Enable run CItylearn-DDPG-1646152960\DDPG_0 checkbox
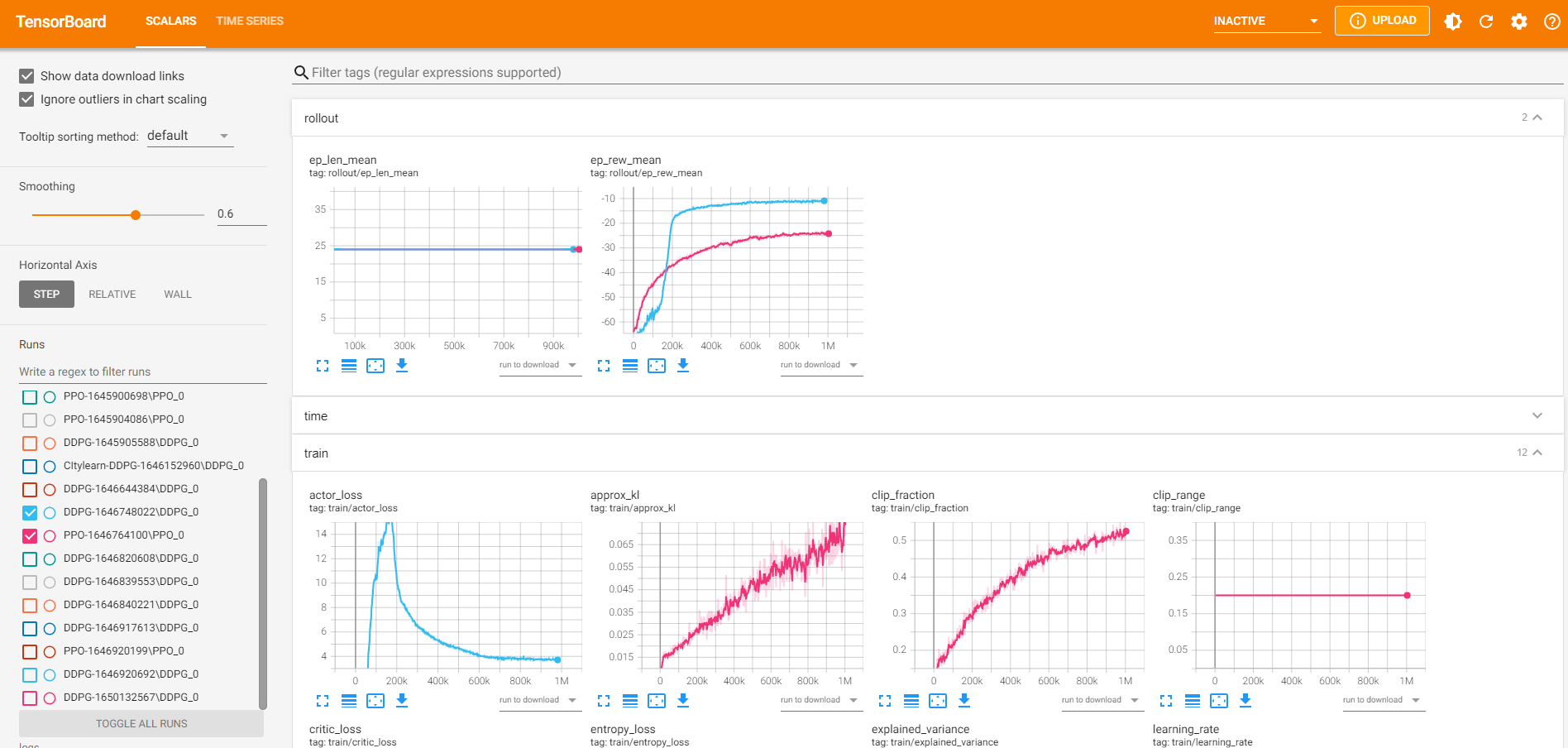Viewport: 1568px width, 748px height. [x=30, y=467]
